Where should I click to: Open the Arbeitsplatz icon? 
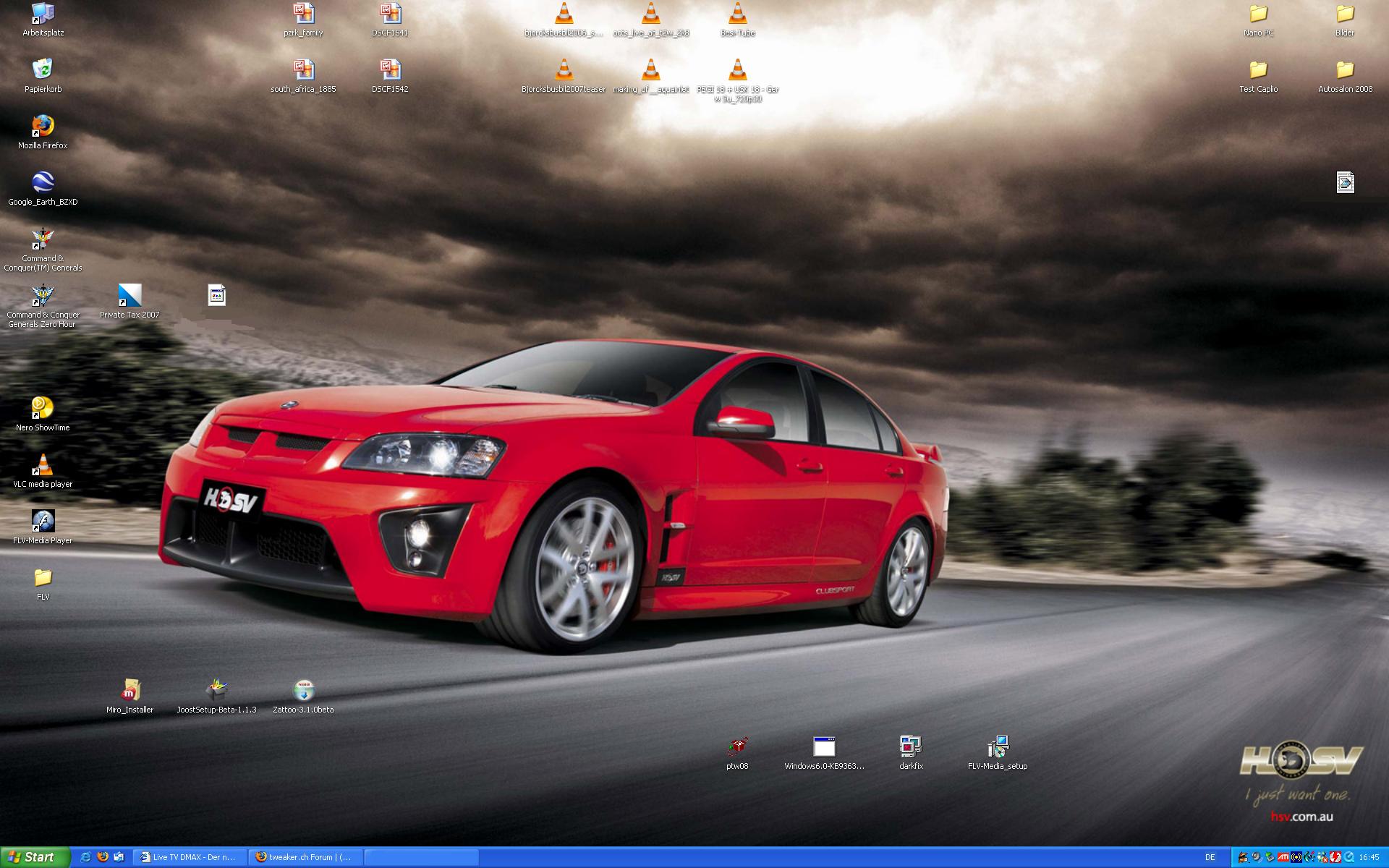[43, 13]
